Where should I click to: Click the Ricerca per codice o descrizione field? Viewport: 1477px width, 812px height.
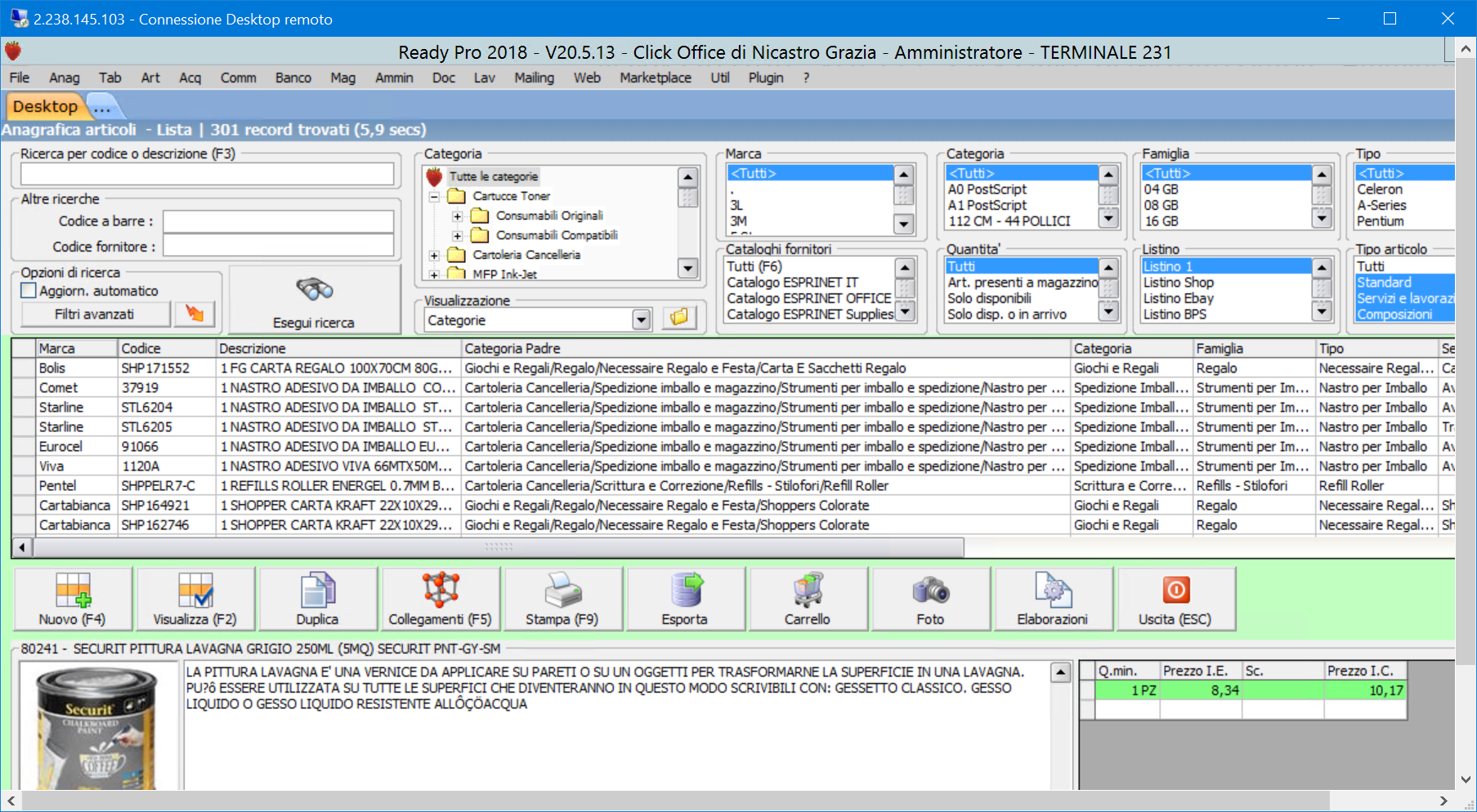207,173
